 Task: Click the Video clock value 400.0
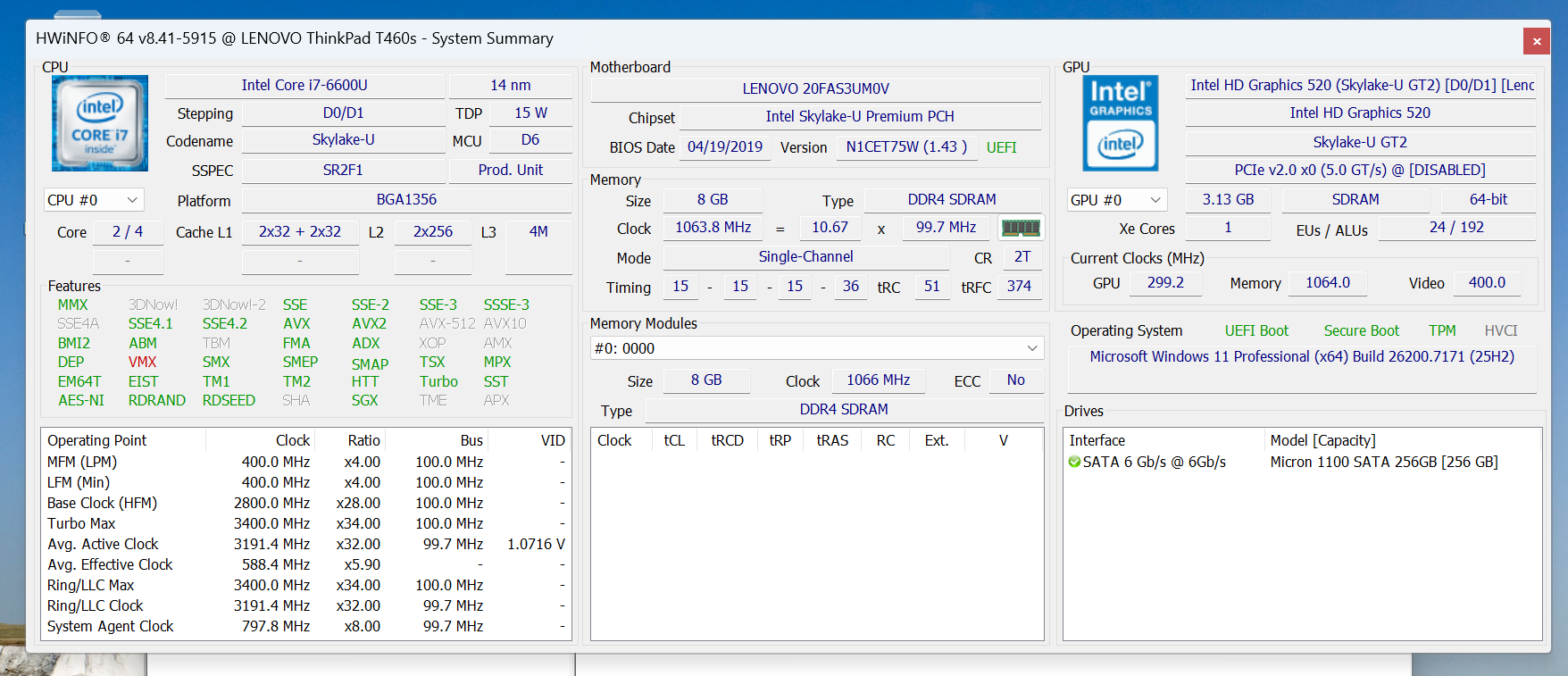tap(1487, 283)
